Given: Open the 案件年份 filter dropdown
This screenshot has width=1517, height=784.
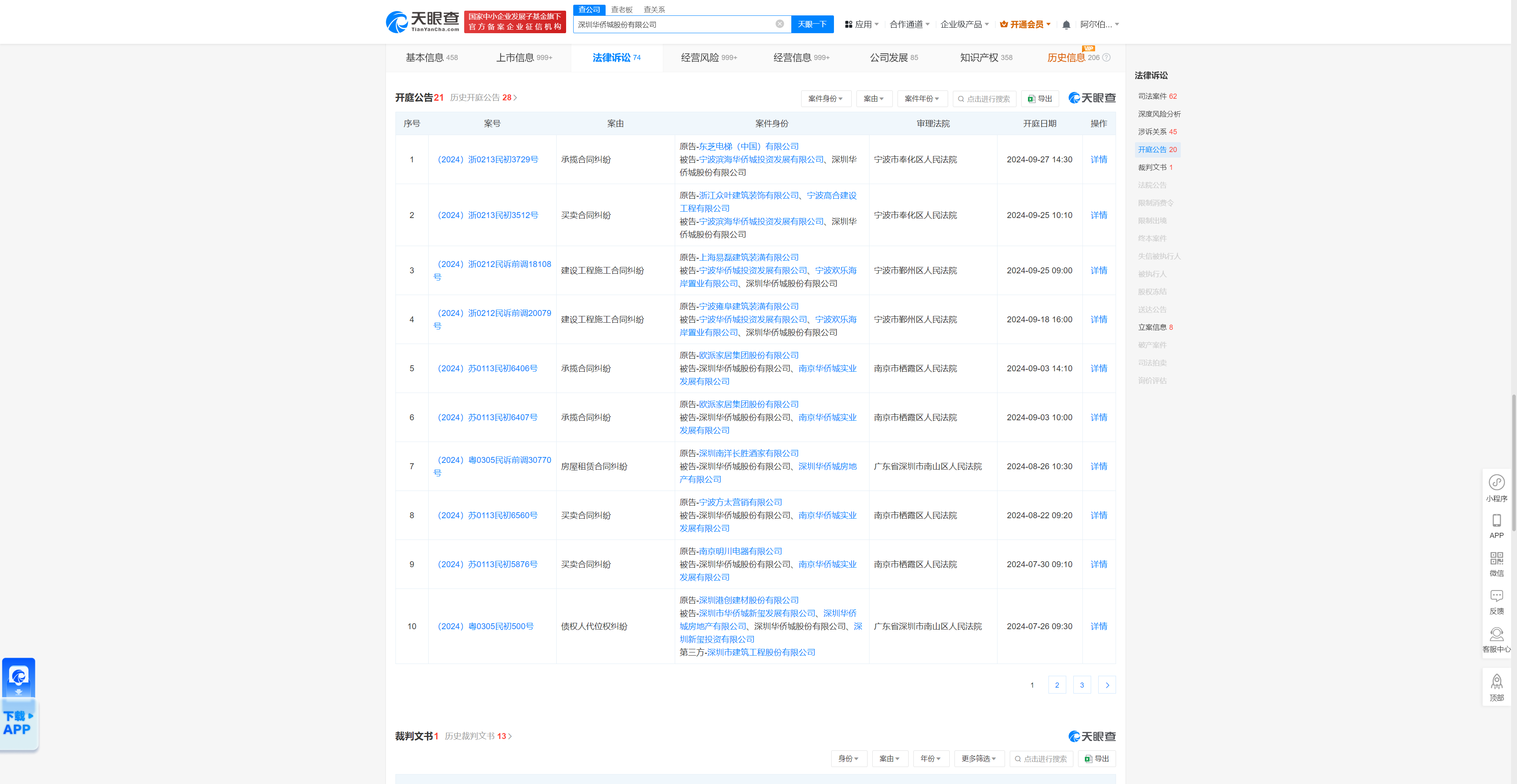Looking at the screenshot, I should [922, 98].
